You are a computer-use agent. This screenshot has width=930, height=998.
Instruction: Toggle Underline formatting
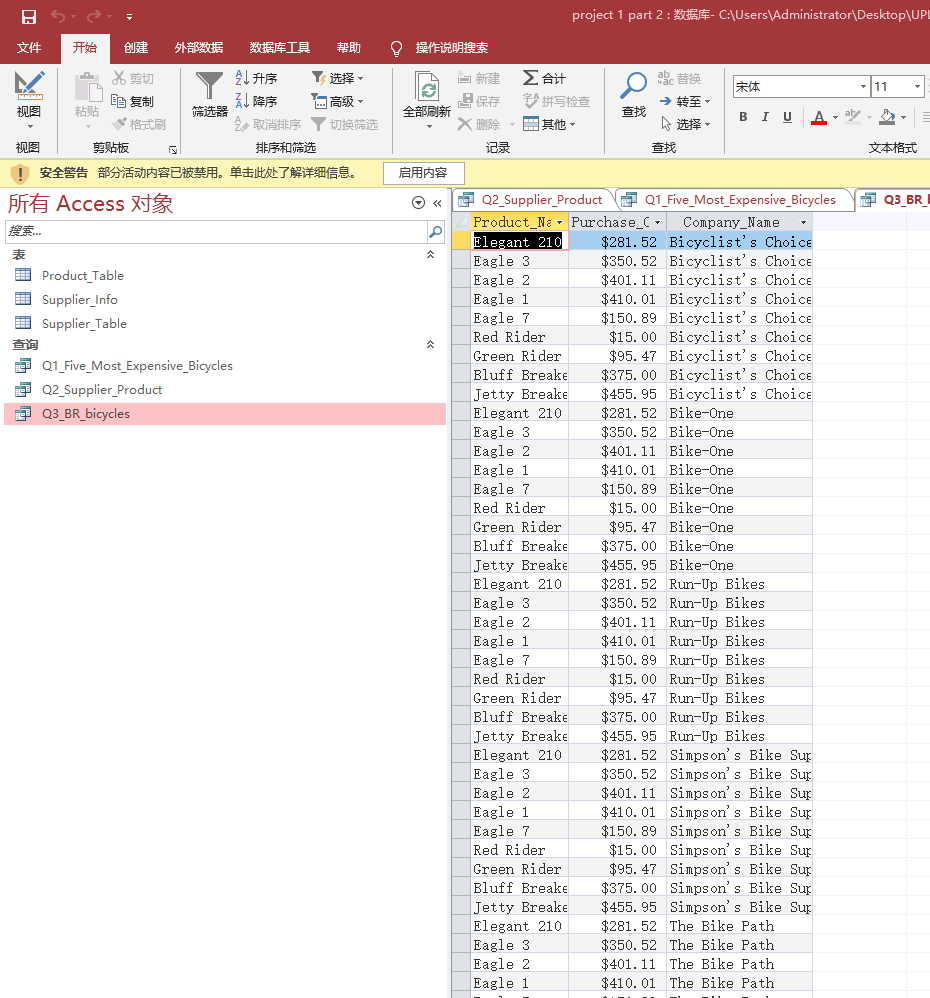[x=787, y=117]
